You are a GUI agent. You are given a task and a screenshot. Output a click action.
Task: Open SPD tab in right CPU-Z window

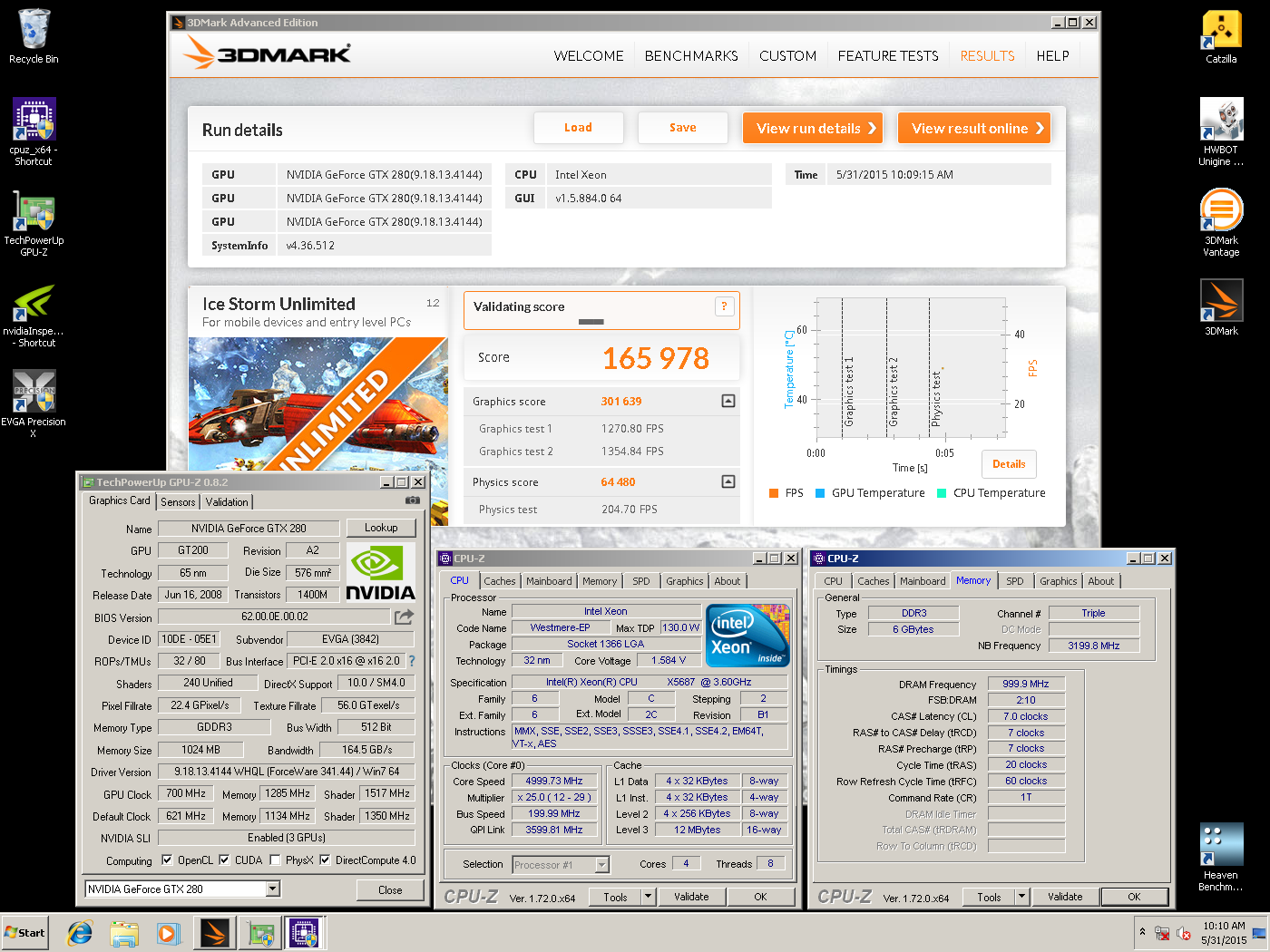[x=1015, y=581]
